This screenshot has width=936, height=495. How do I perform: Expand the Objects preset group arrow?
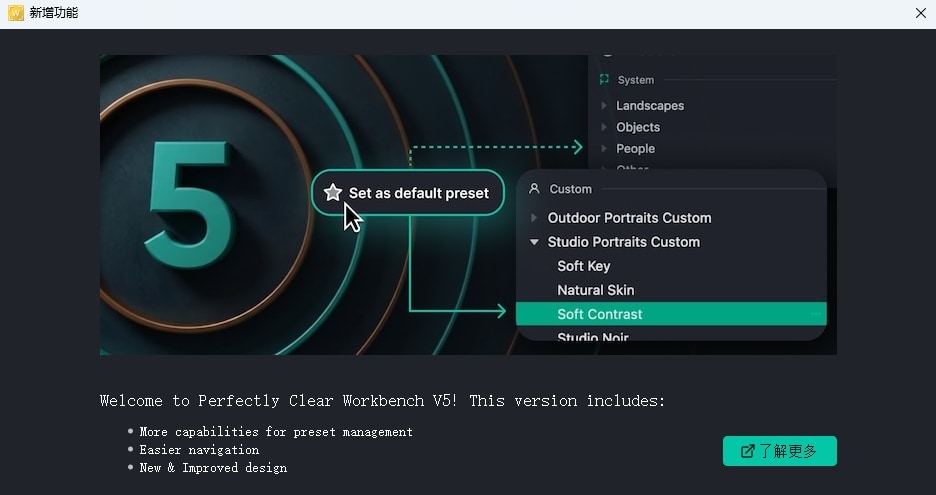[x=604, y=127]
